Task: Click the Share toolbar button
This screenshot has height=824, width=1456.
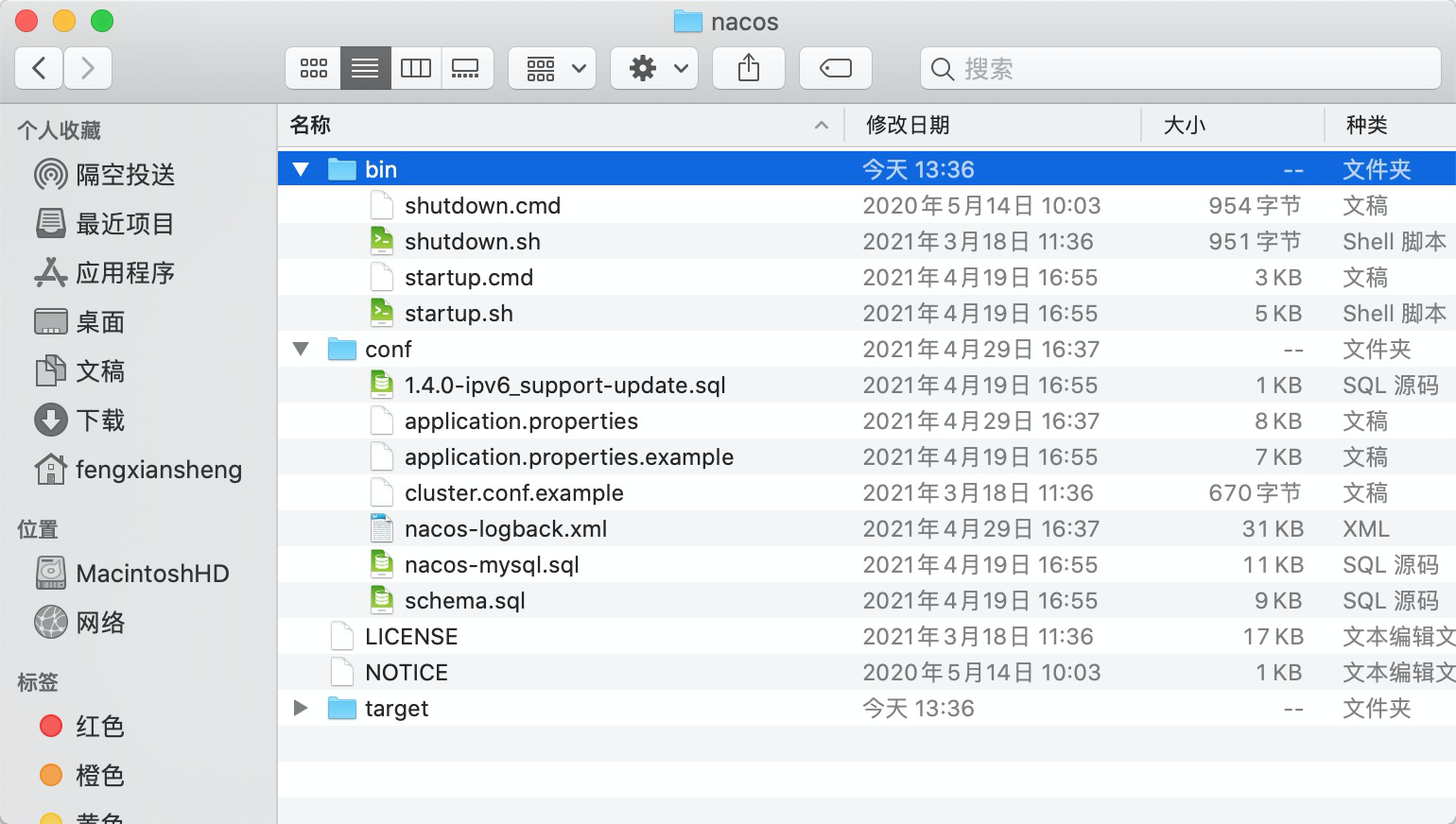Action: click(749, 68)
